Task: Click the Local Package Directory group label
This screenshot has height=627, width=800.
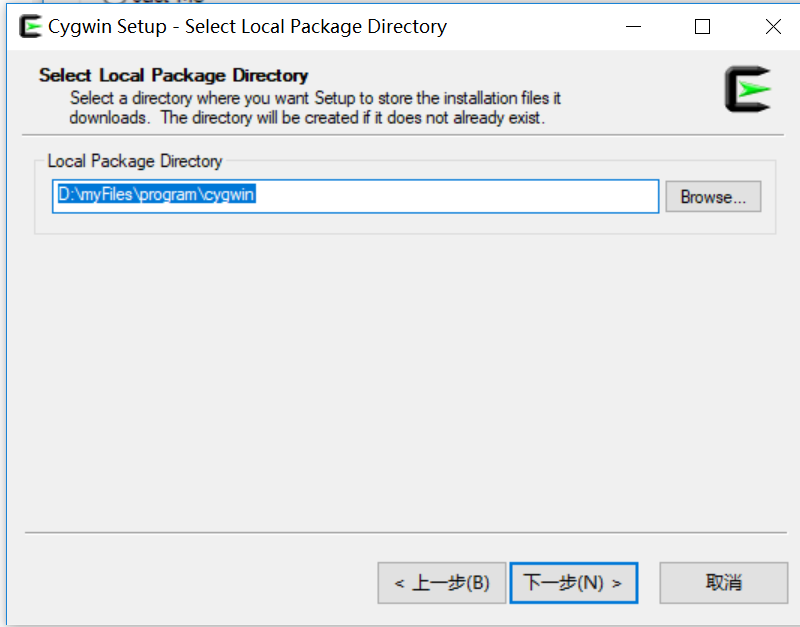Action: coord(135,161)
